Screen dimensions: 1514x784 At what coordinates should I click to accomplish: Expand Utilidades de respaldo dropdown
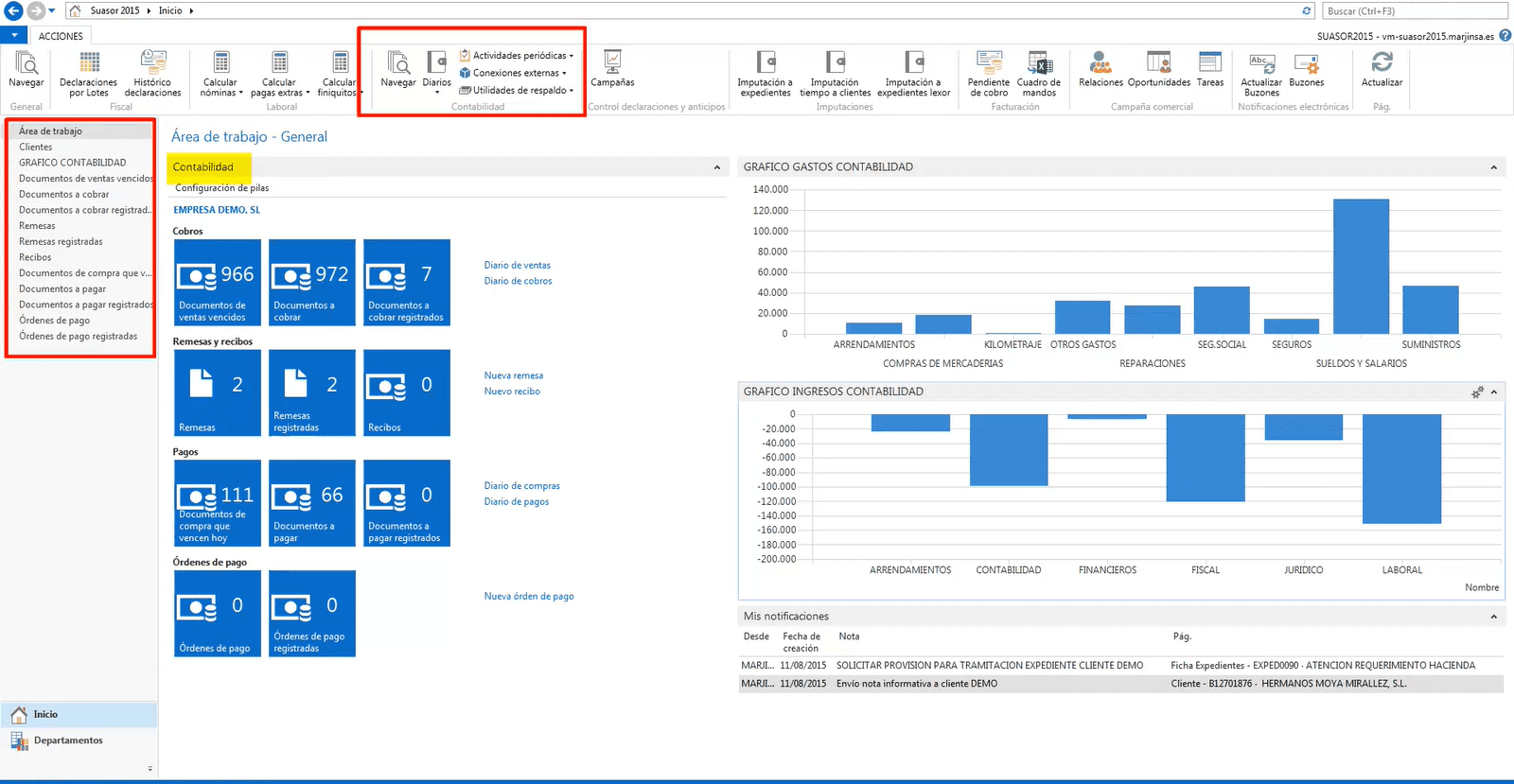tap(517, 90)
